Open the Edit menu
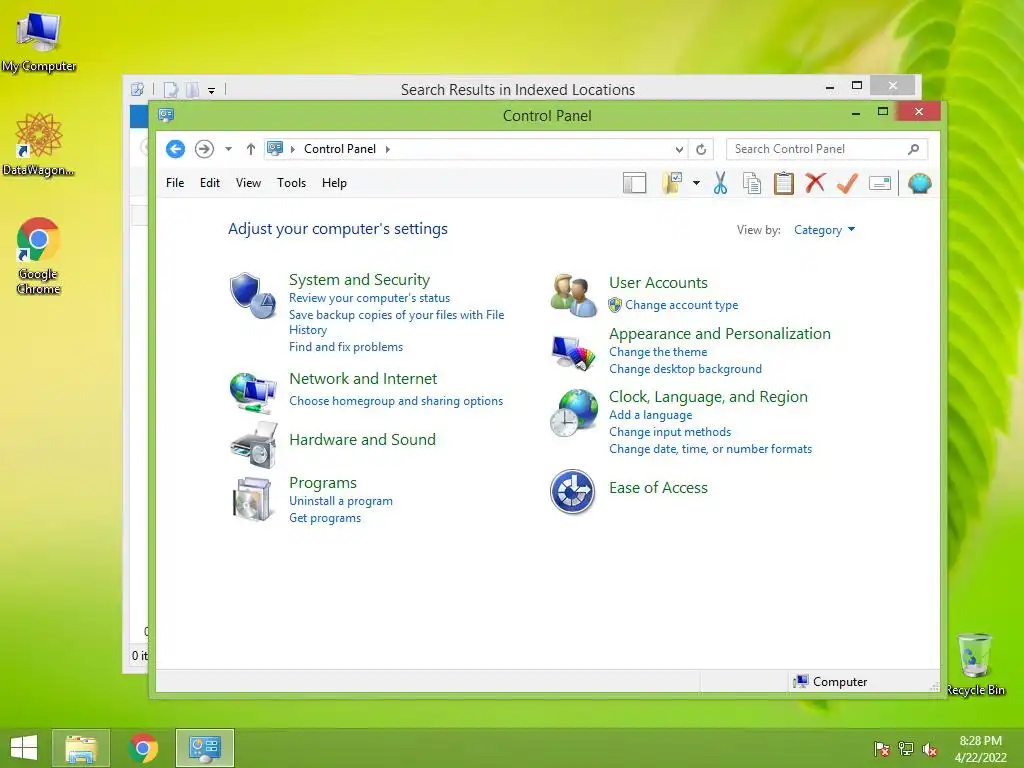Image resolution: width=1024 pixels, height=768 pixels. point(210,183)
